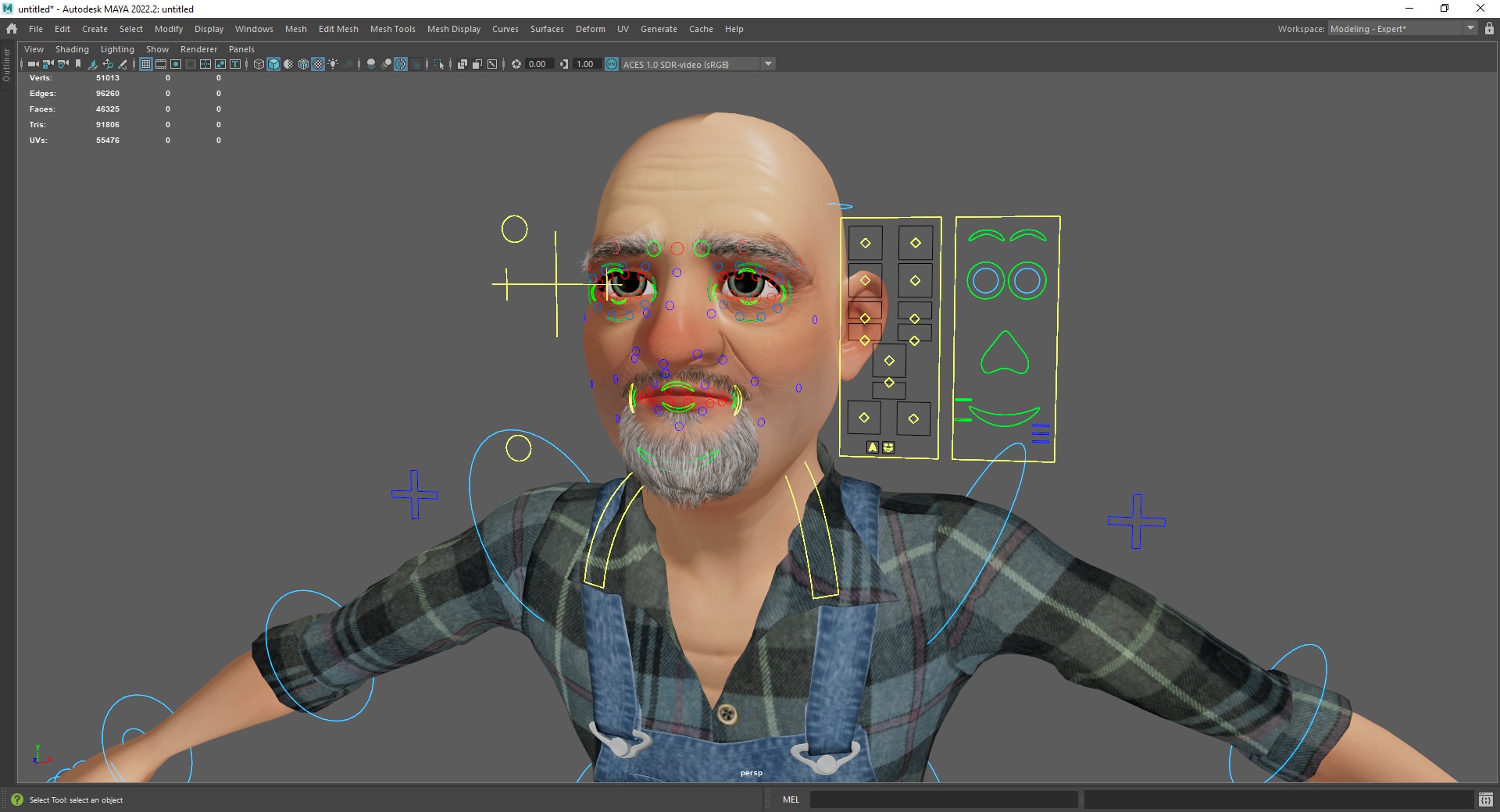Viewport: 1500px width, 812px height.
Task: Click the Verts count 51013
Action: (x=108, y=78)
